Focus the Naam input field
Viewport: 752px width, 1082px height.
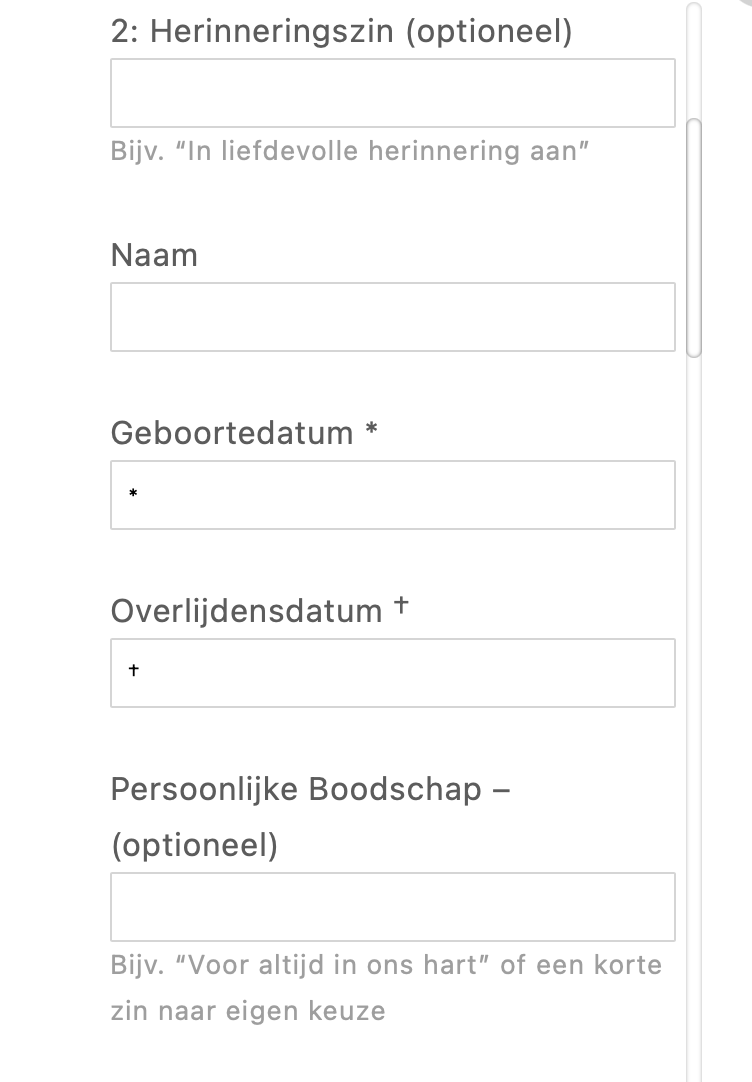(x=392, y=317)
